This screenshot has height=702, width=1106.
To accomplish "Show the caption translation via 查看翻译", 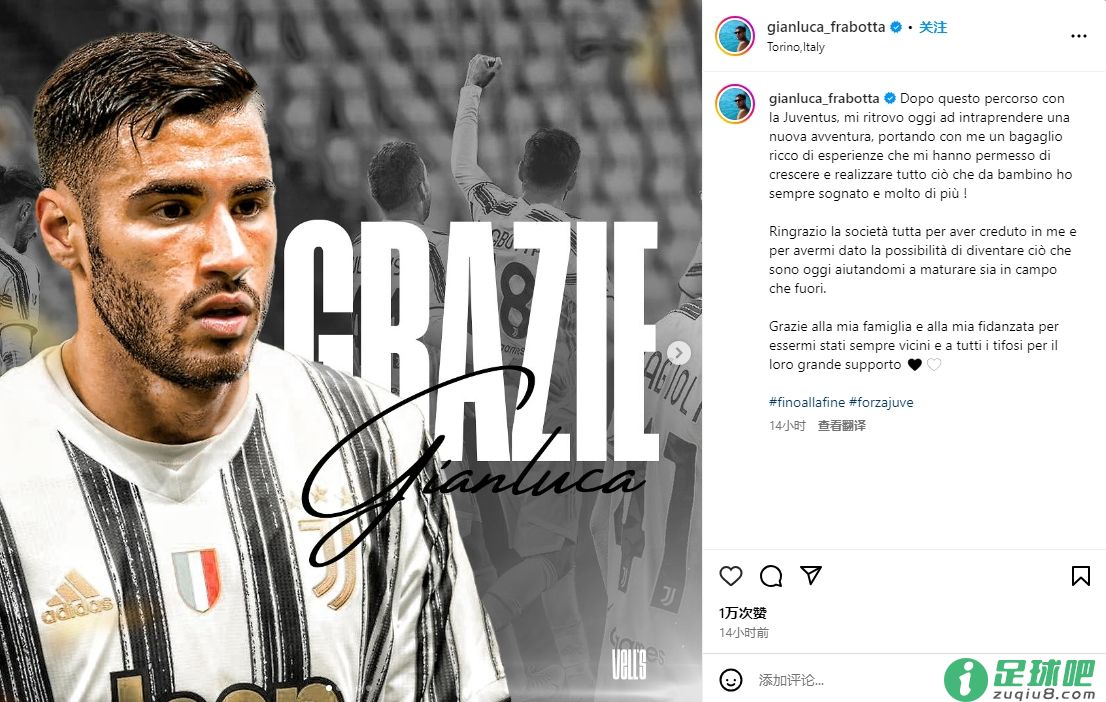I will [841, 425].
